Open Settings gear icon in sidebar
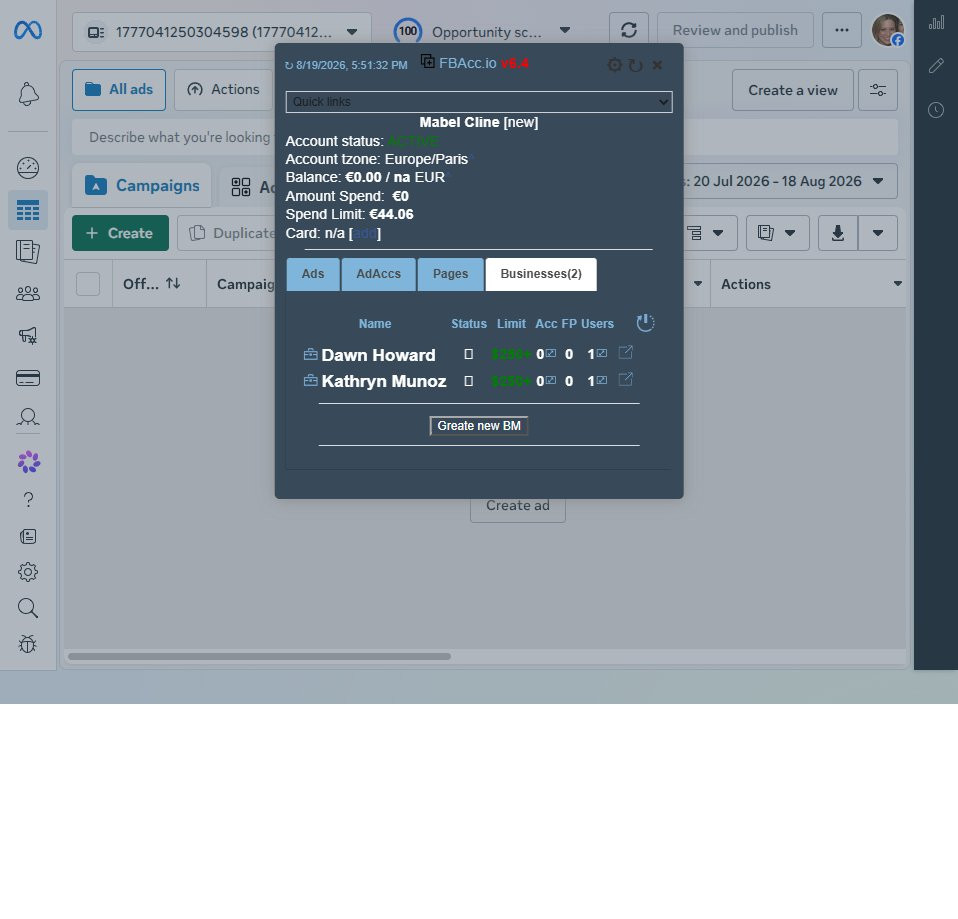 point(28,572)
